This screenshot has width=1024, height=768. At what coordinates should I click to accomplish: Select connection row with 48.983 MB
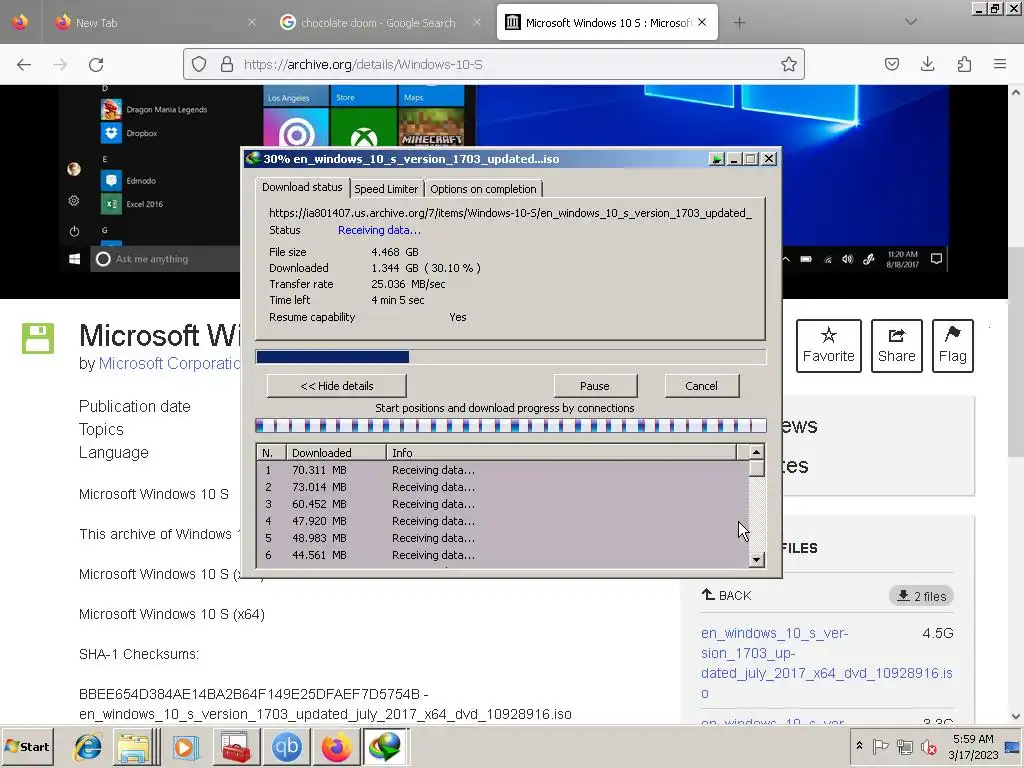503,538
